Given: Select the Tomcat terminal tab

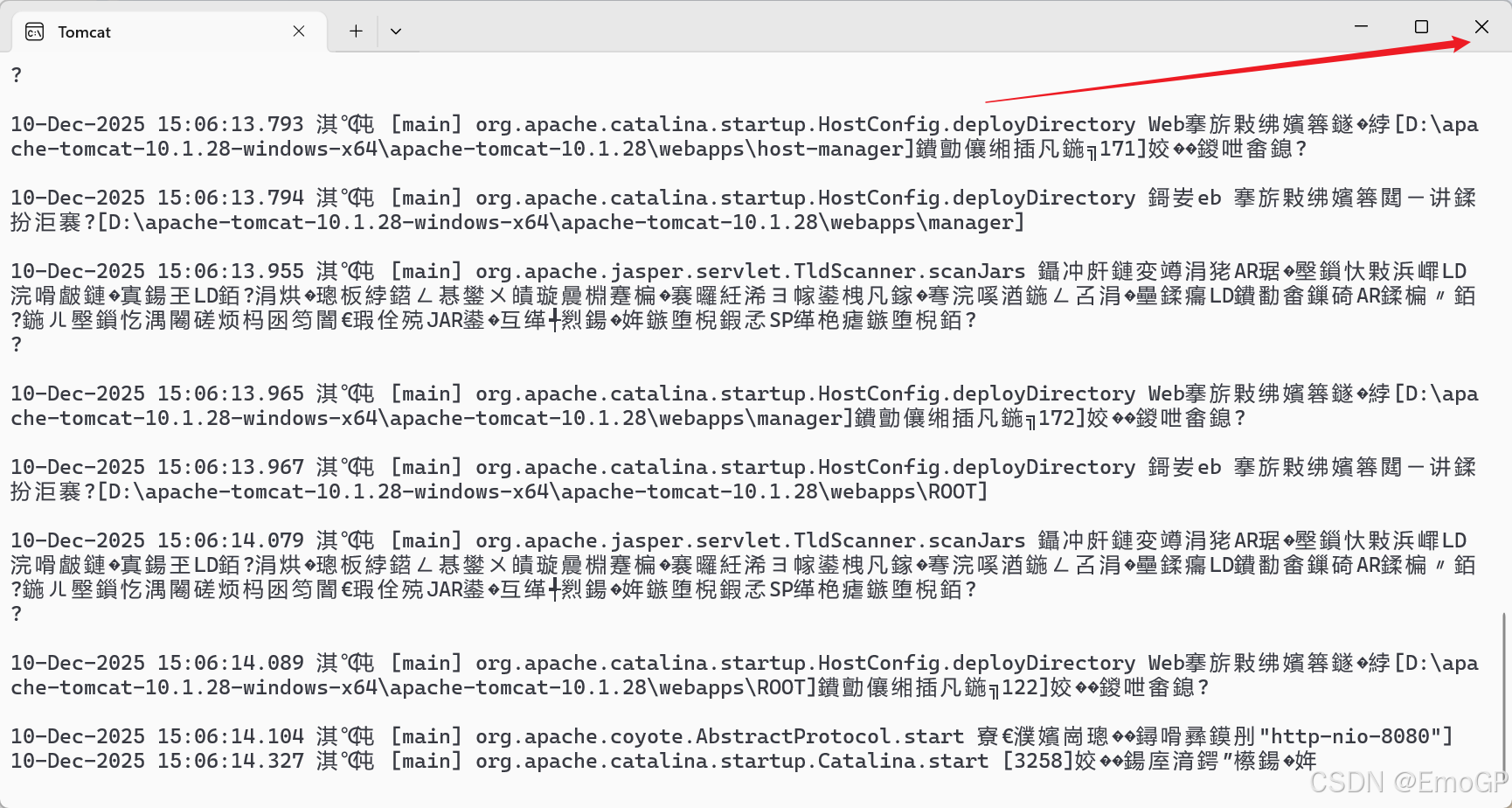Looking at the screenshot, I should coord(169,31).
